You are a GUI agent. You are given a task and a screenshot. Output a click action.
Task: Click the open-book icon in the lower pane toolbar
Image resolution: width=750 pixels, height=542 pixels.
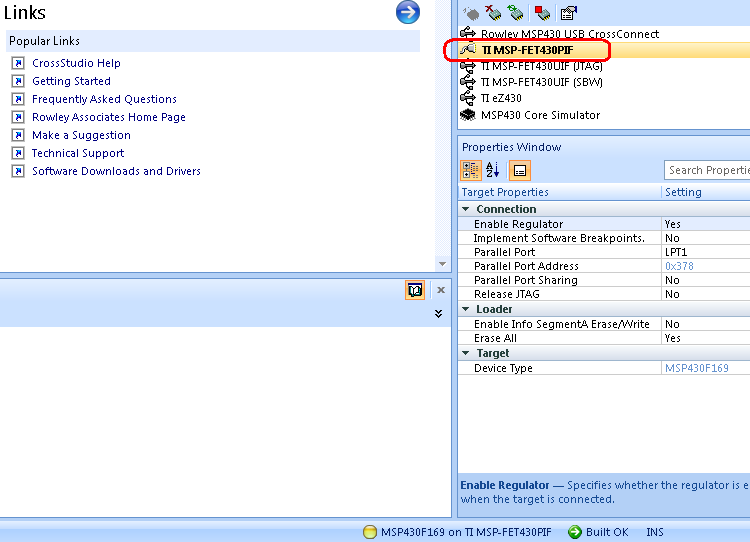click(x=415, y=290)
